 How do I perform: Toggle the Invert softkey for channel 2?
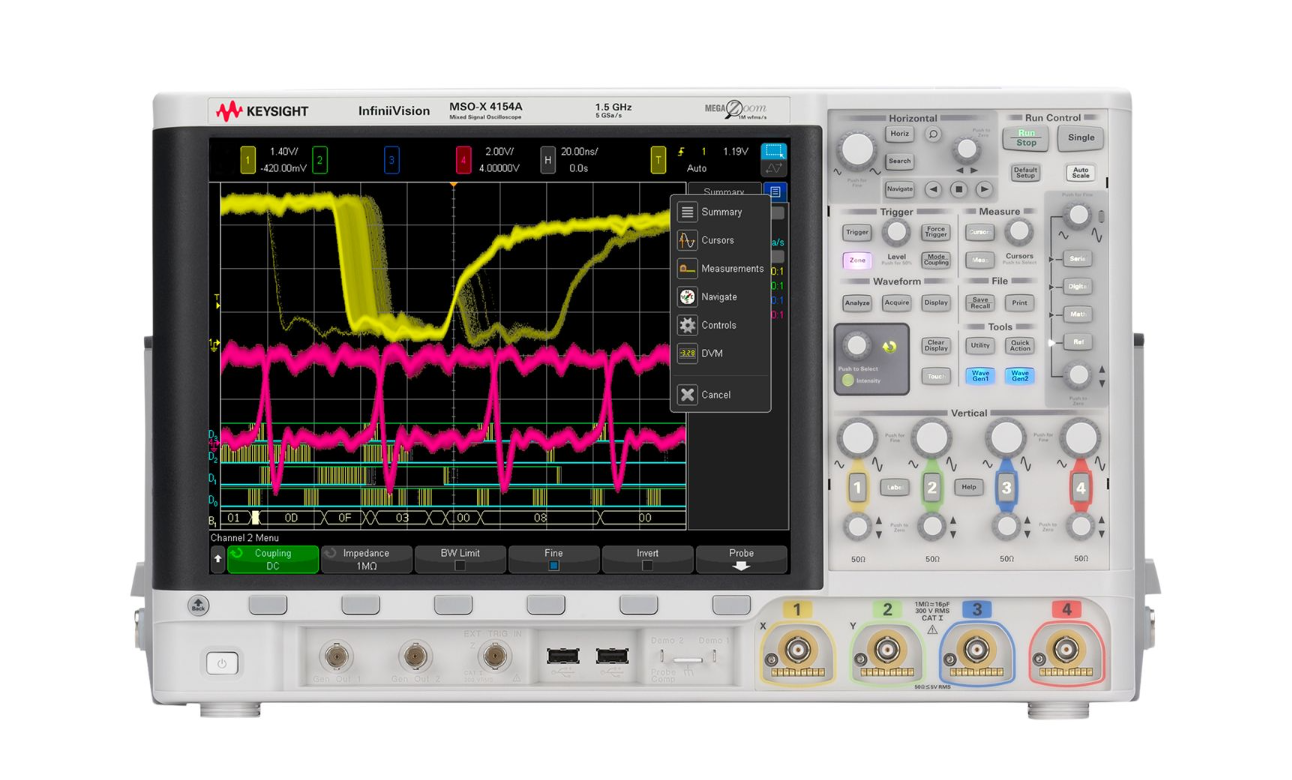tap(646, 558)
